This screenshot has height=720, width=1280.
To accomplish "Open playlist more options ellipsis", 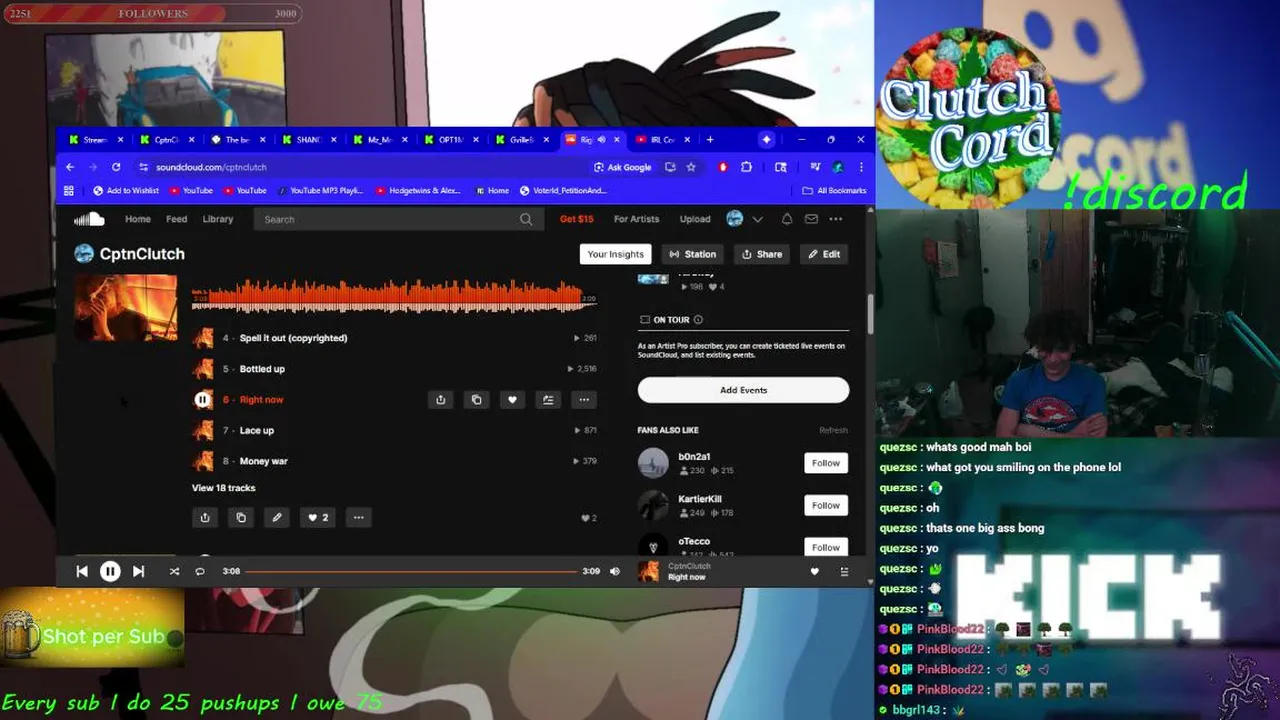I will (x=358, y=518).
